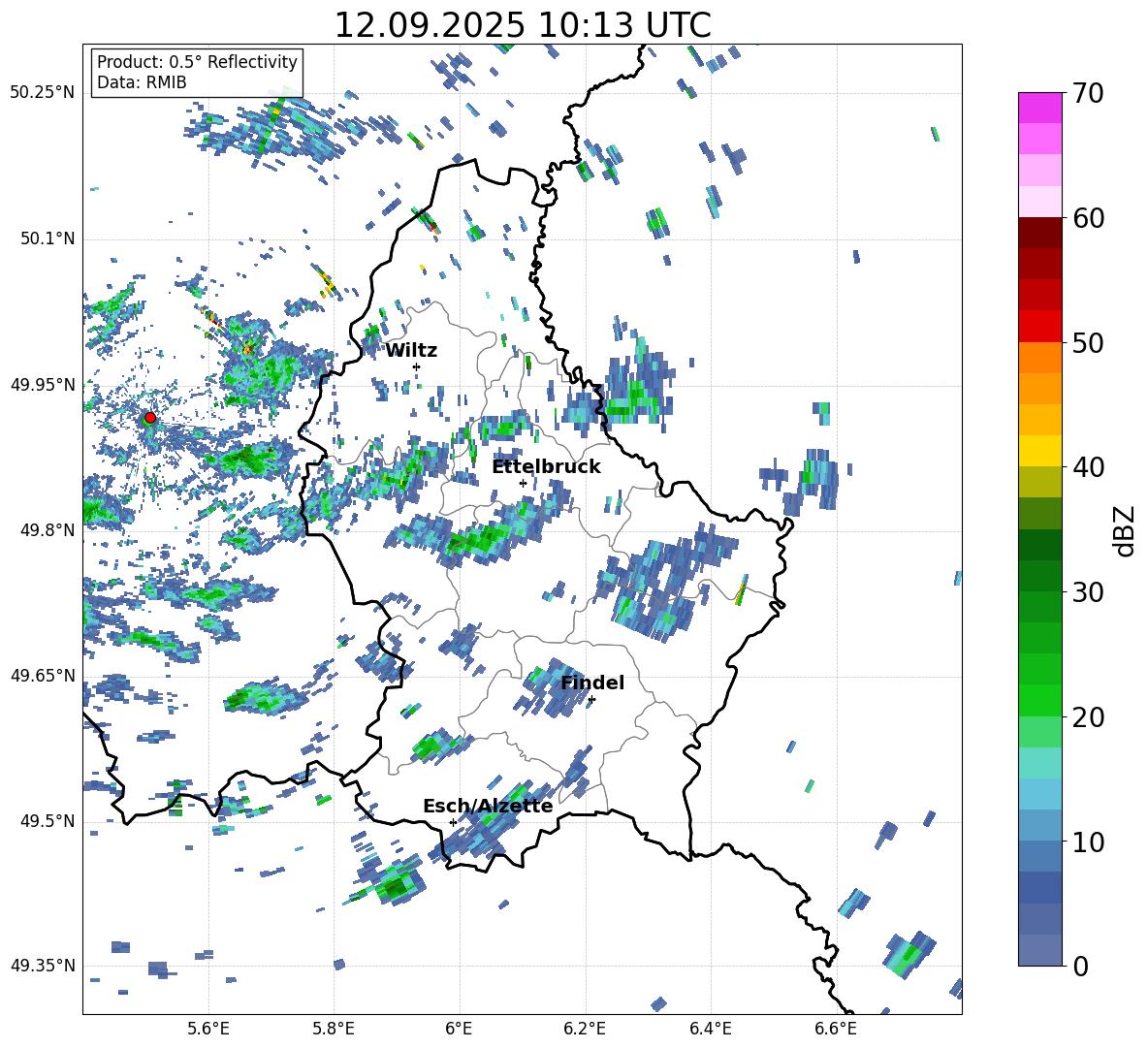
Task: Click the 49.8°N latitude label
Action: (48, 530)
